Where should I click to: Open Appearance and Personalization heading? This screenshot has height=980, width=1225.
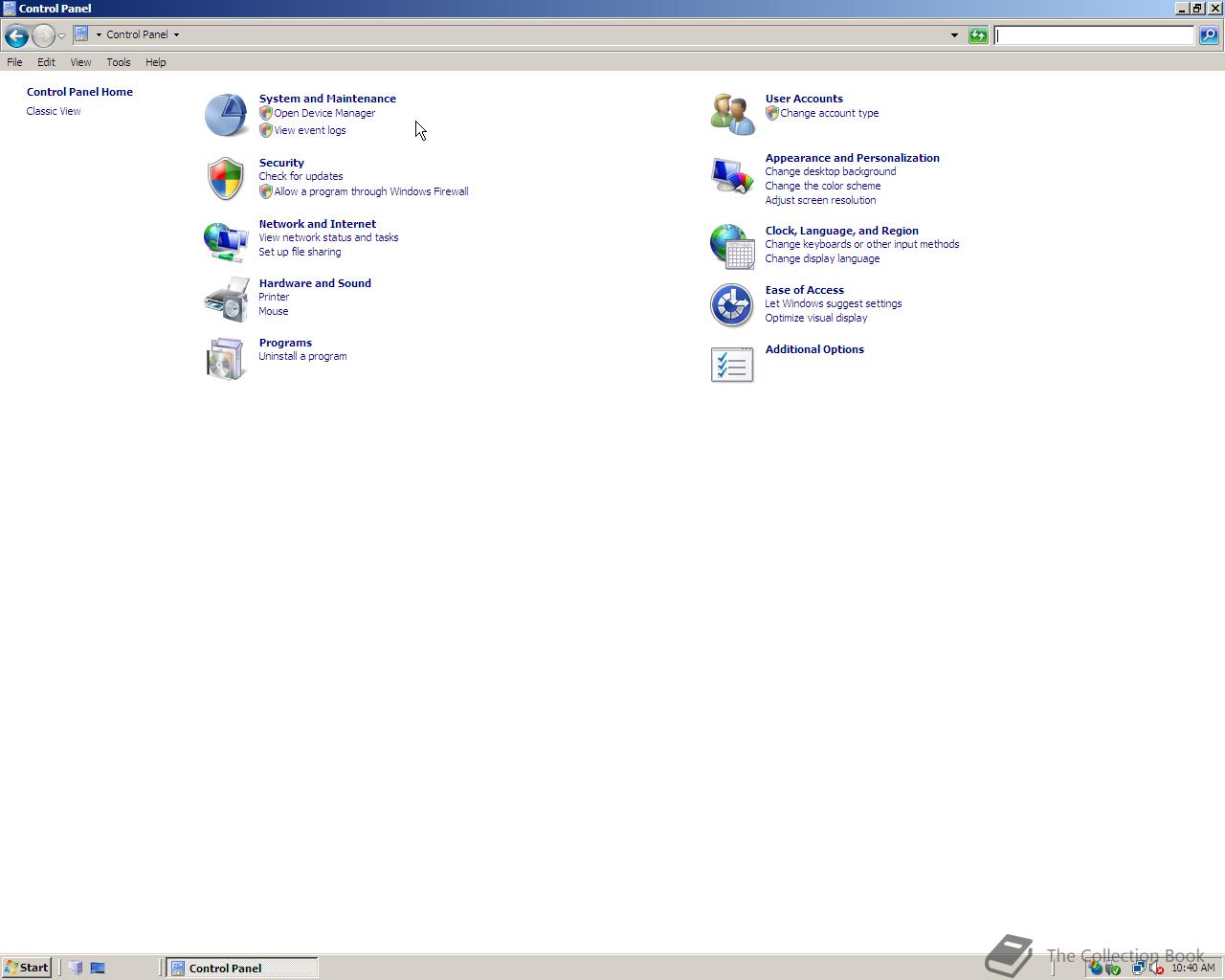[852, 158]
